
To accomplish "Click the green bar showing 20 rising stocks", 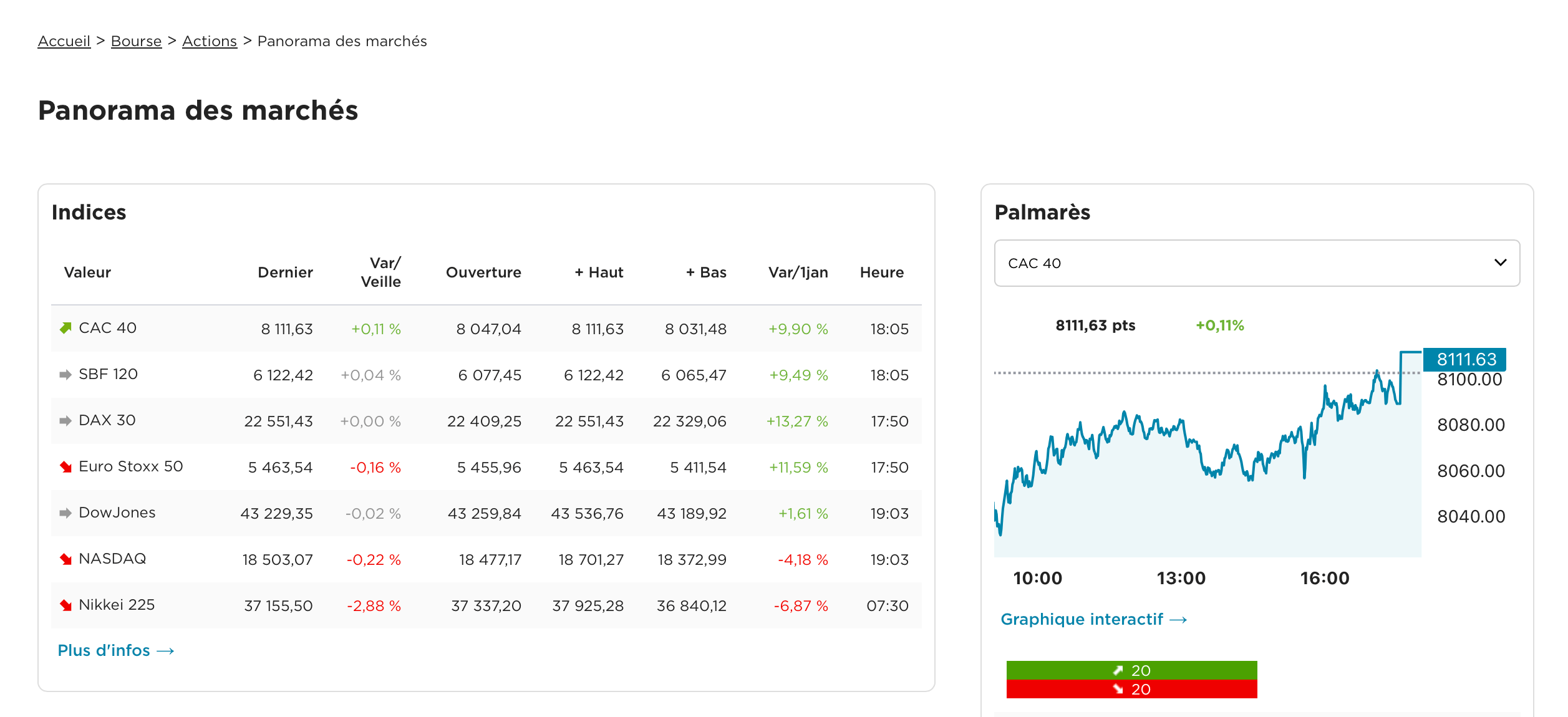I will pyautogui.click(x=1131, y=670).
